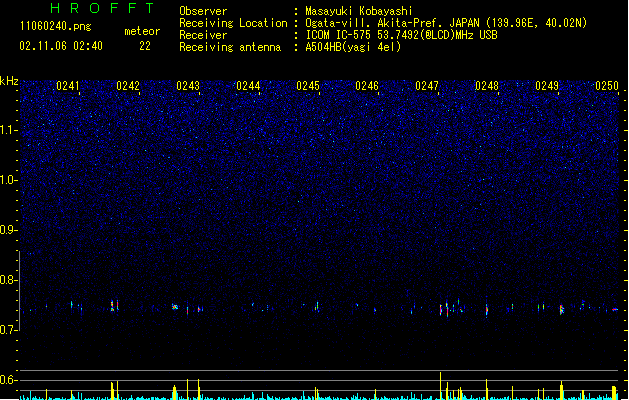Click the tallest yellow intensity spike near 0247
Image resolution: width=629 pixels, height=400 pixels.
click(x=440, y=386)
